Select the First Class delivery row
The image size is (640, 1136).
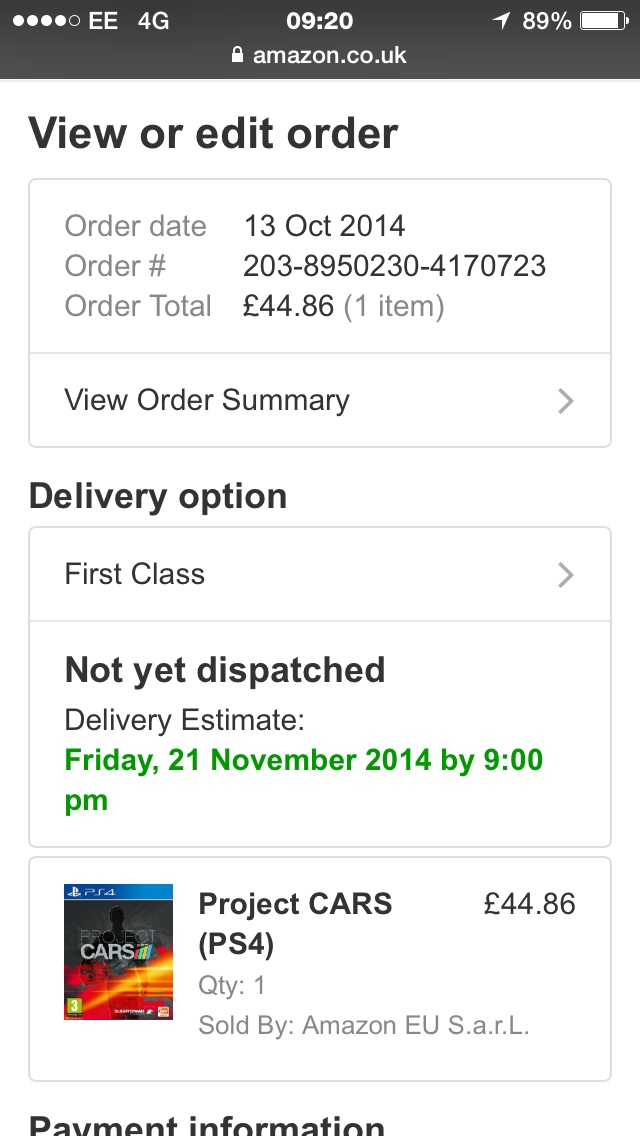pos(320,575)
